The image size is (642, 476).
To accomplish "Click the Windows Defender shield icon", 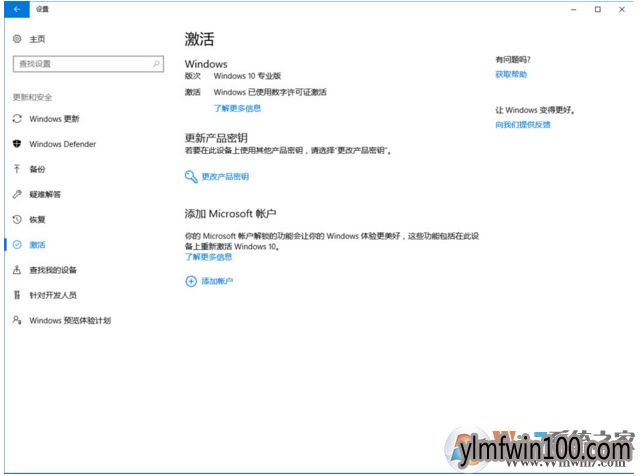I will pyautogui.click(x=17, y=144).
